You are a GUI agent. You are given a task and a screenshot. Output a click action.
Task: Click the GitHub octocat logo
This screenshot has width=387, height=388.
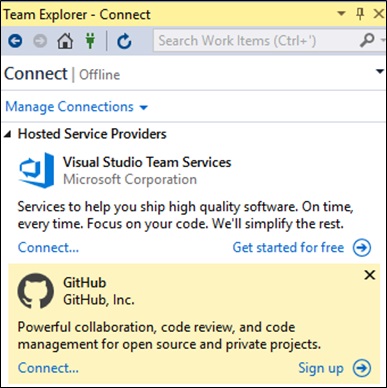coord(35,291)
